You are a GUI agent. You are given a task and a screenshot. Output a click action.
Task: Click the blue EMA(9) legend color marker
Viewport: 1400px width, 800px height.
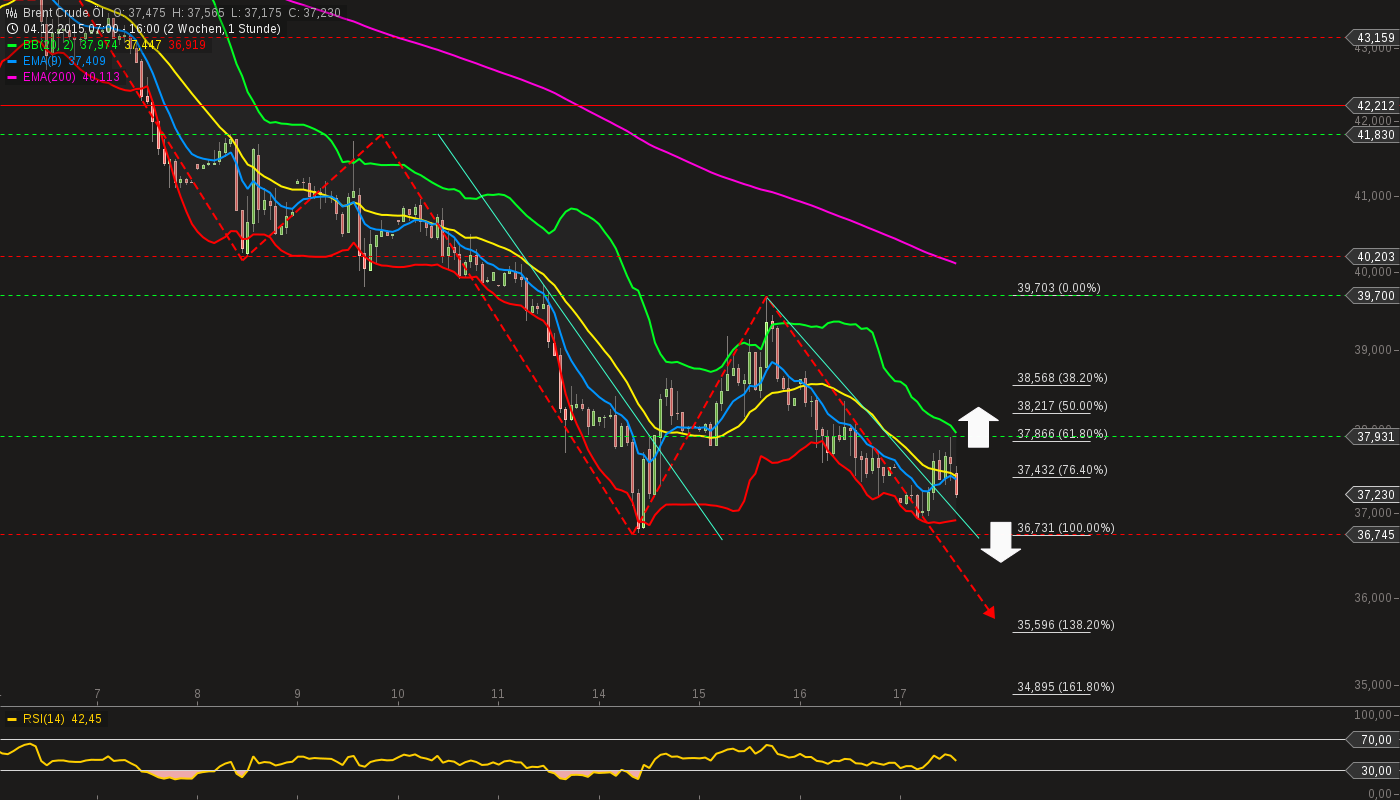click(x=12, y=61)
